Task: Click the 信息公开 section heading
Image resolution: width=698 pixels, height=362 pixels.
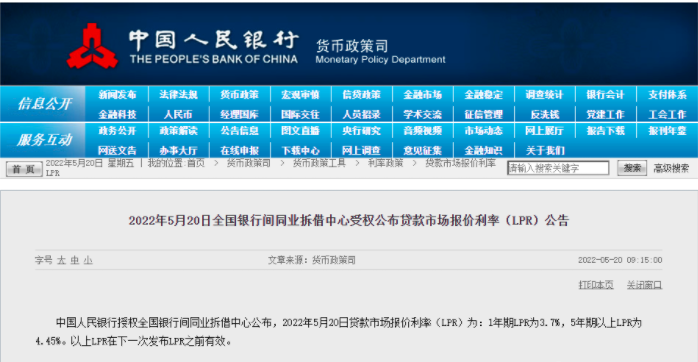Action: pos(44,104)
